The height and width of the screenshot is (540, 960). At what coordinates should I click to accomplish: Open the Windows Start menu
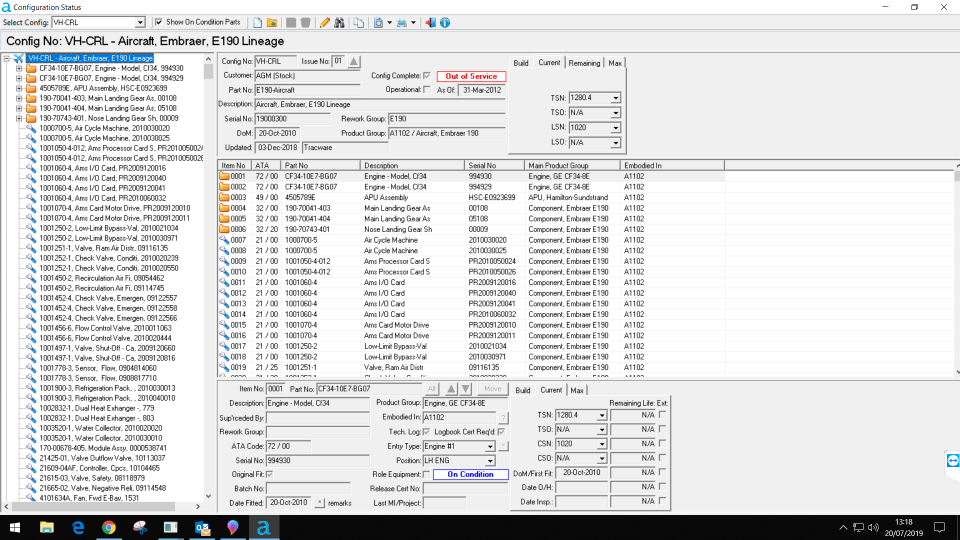click(15, 527)
